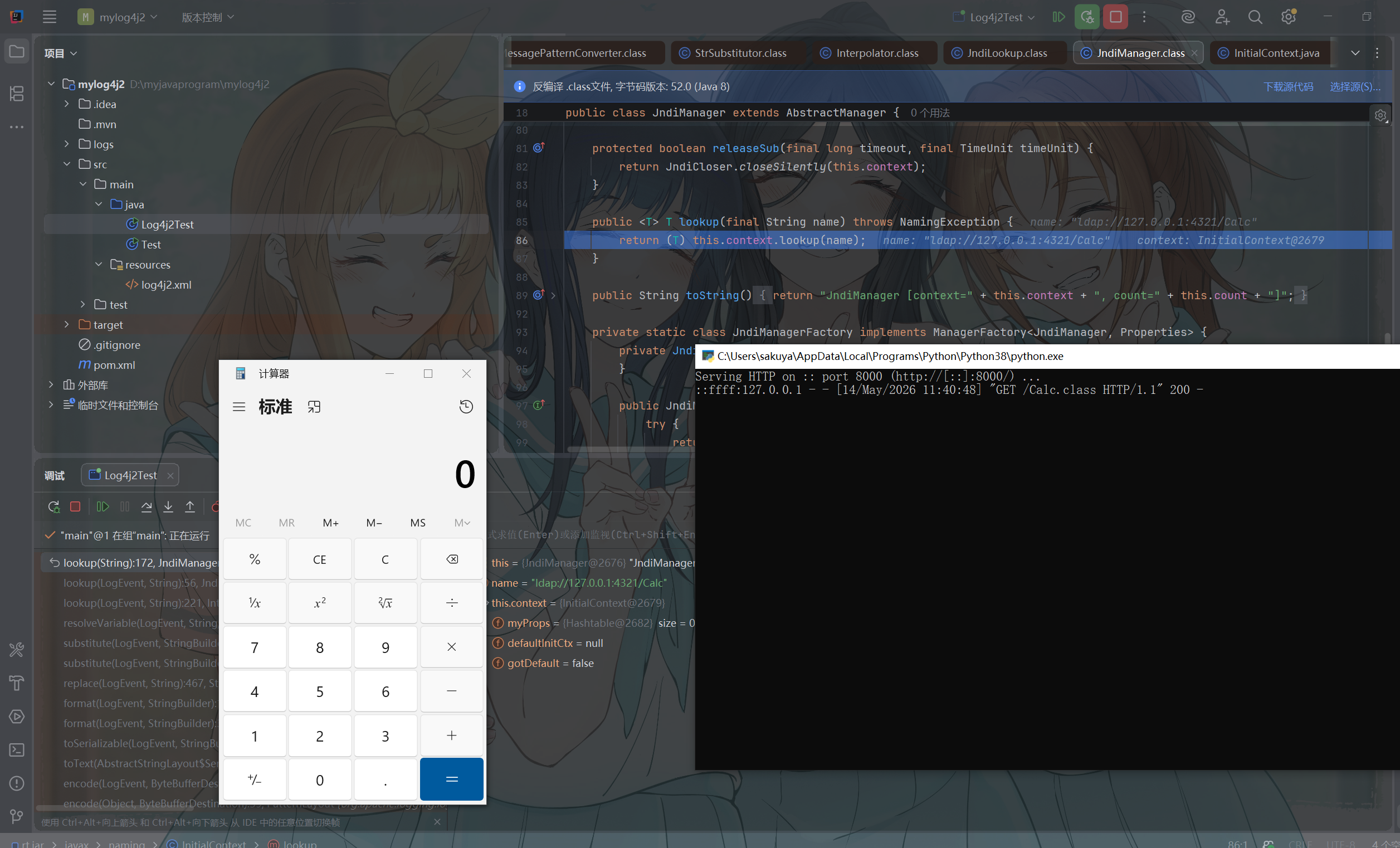Open the Terminal tool window icon
1400x848 pixels.
[17, 750]
